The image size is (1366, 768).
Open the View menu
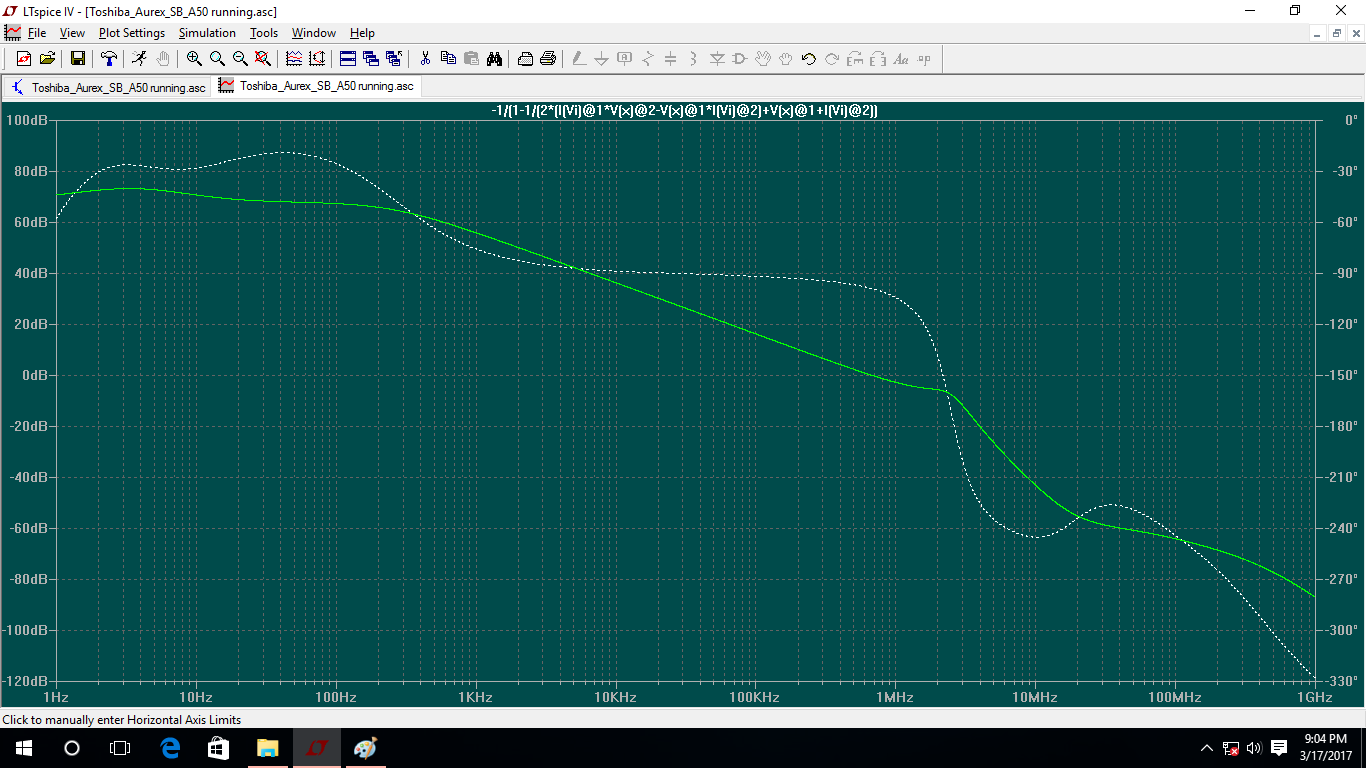tap(72, 33)
